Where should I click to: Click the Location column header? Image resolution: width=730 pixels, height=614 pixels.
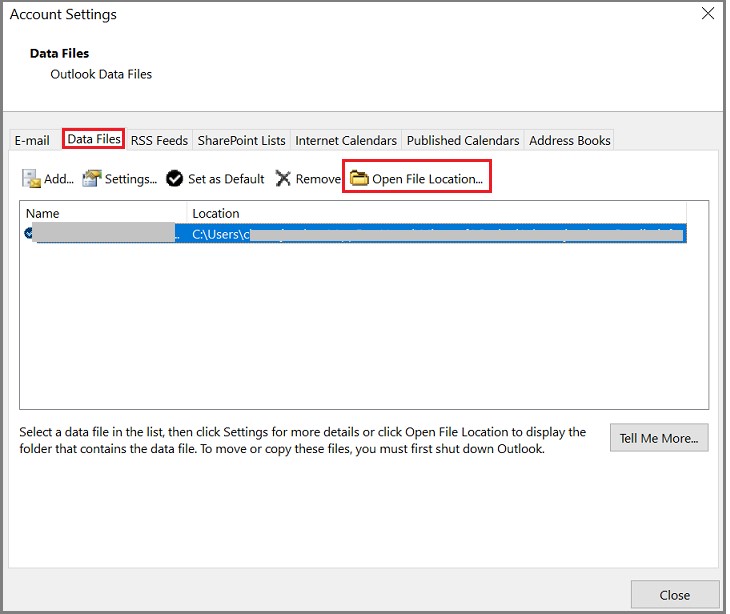[437, 213]
